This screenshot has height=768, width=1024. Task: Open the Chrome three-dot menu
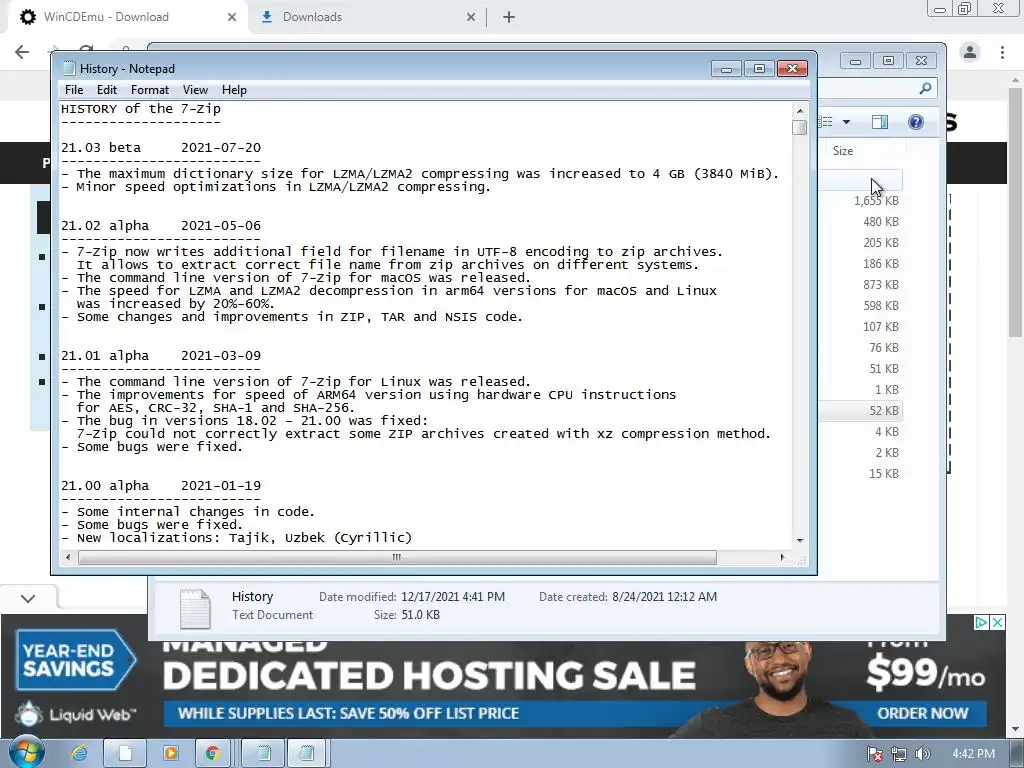coord(1002,52)
